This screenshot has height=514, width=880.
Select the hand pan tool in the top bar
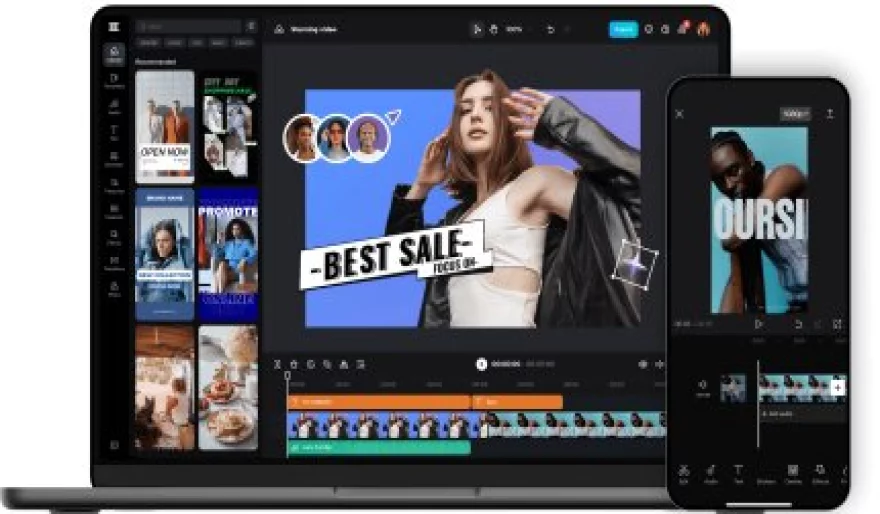click(494, 29)
